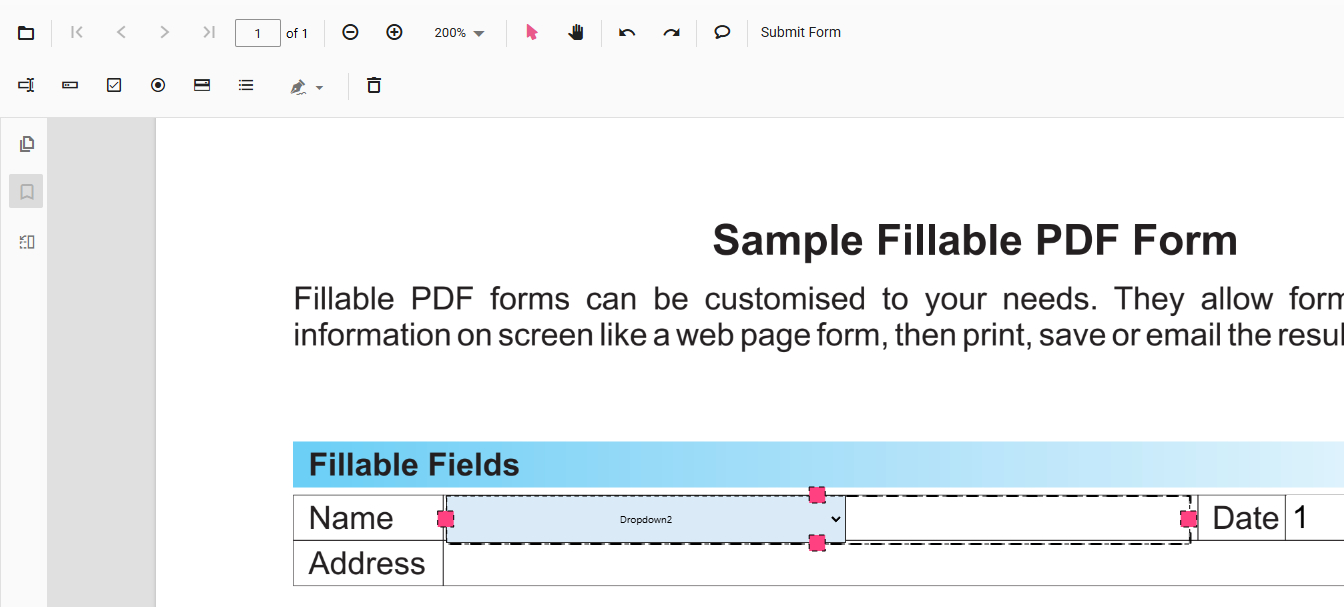Click the Submit Form button
The width and height of the screenshot is (1344, 607).
click(800, 33)
